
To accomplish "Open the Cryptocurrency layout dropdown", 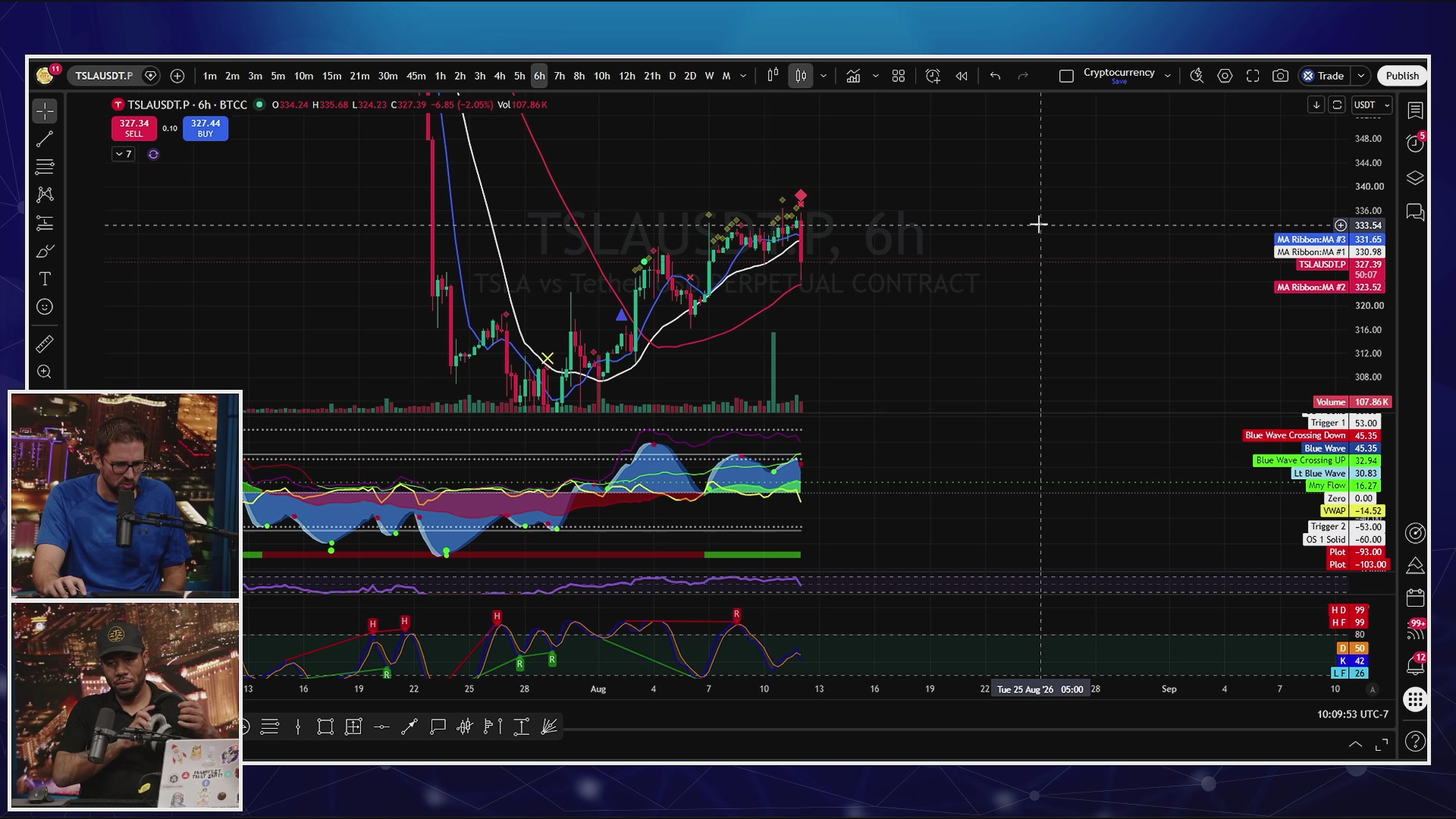I will (1167, 76).
